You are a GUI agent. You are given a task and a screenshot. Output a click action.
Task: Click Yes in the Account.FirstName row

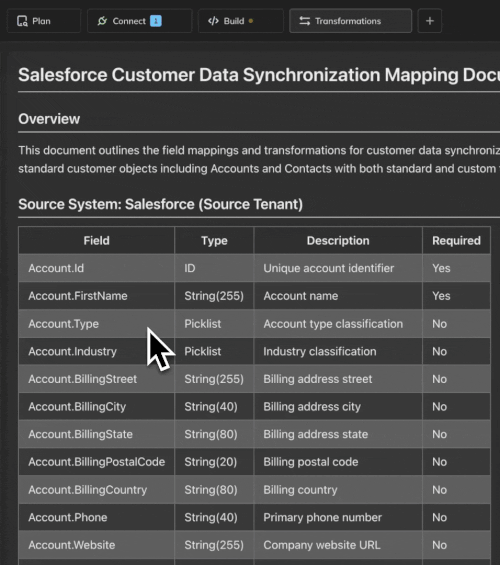click(x=456, y=296)
